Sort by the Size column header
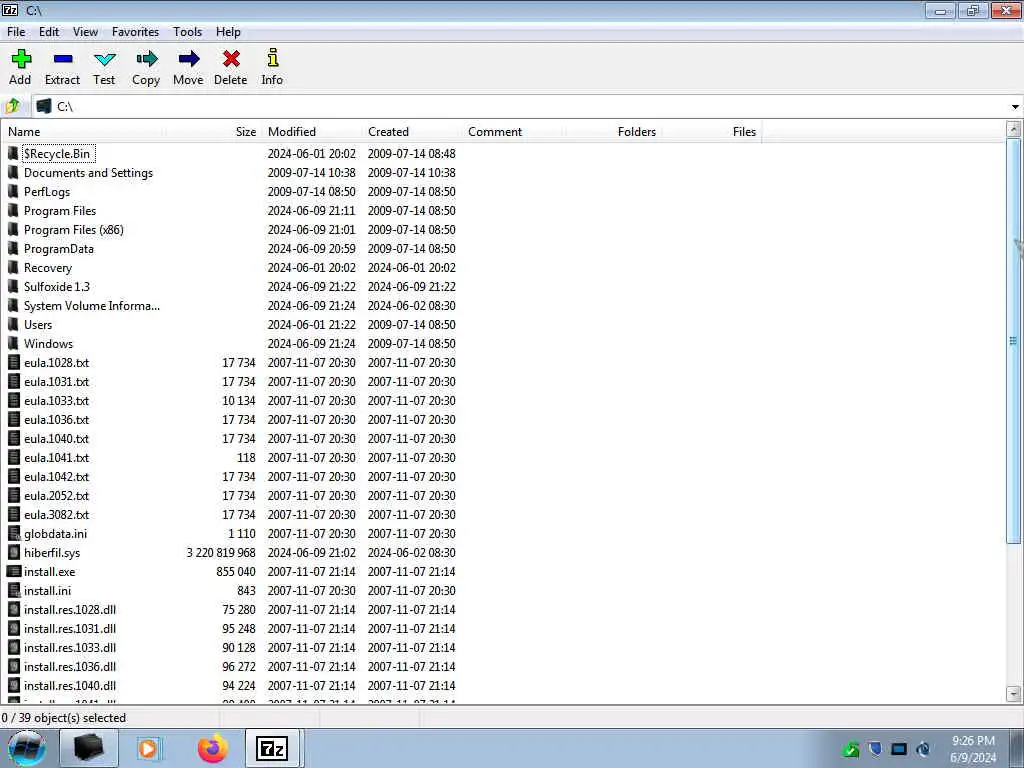Image resolution: width=1024 pixels, height=768 pixels. tap(212, 132)
